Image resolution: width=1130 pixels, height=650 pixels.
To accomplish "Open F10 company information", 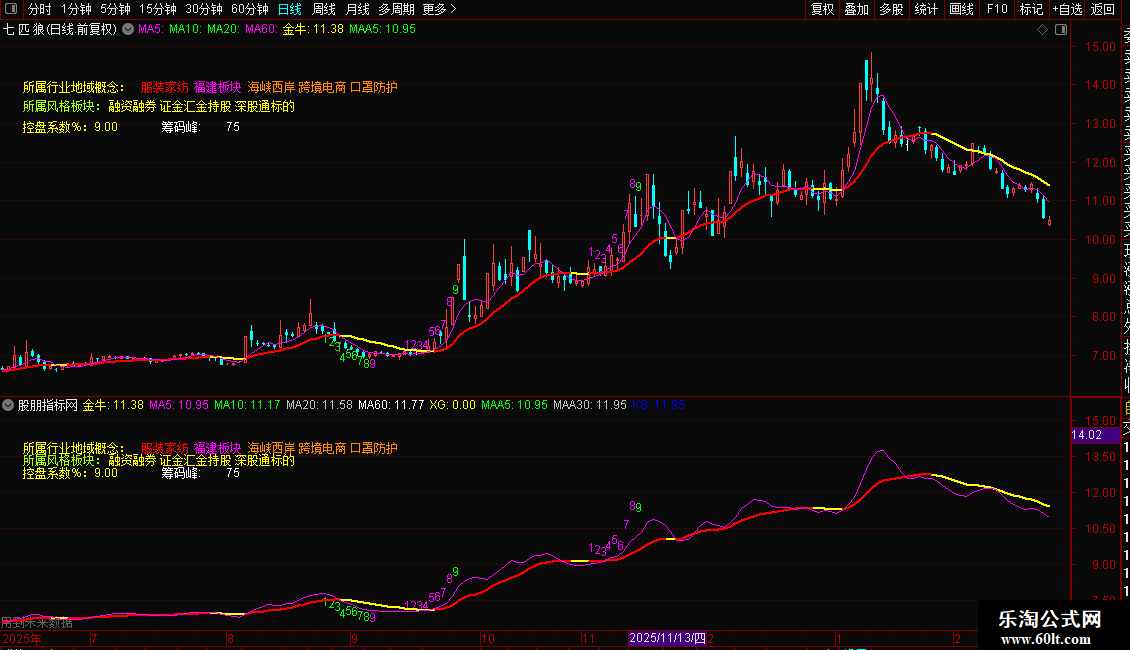I will [x=997, y=9].
